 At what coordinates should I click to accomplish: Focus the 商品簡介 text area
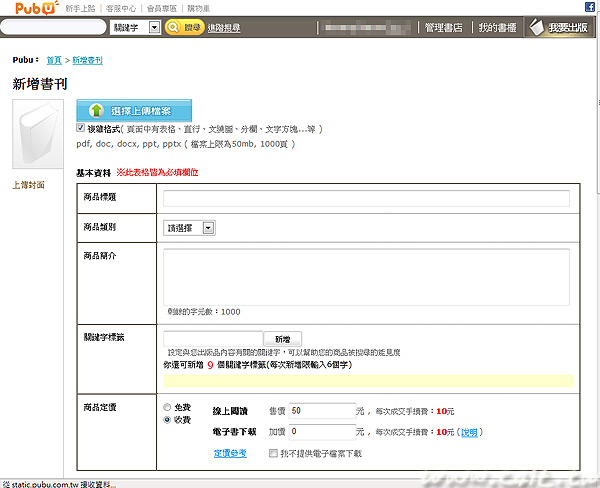[x=366, y=277]
